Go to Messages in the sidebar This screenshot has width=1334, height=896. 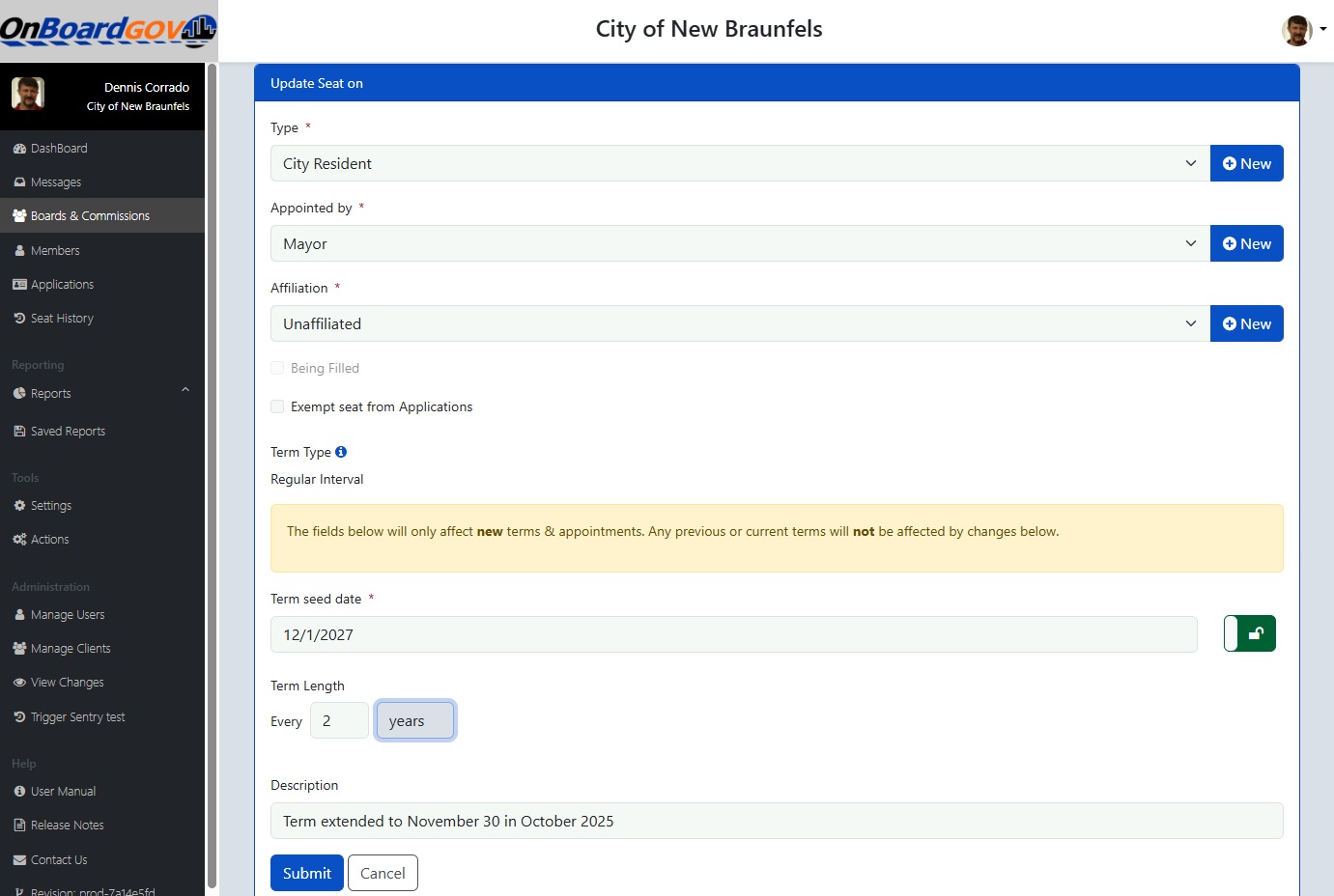coord(56,182)
